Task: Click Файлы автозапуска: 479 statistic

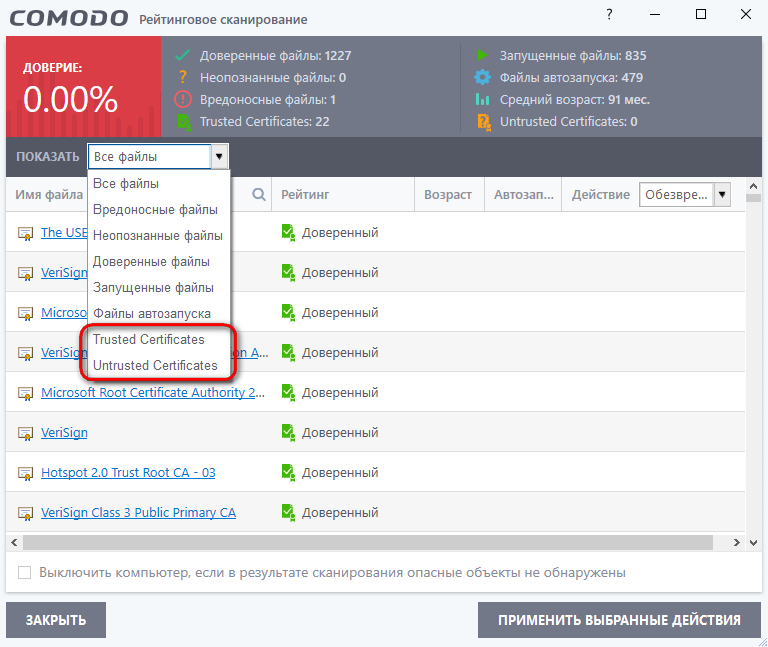Action: pyautogui.click(x=571, y=77)
